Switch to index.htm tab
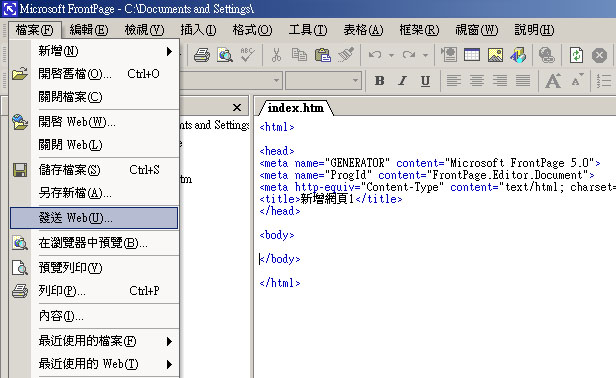616x378 pixels. click(x=295, y=108)
